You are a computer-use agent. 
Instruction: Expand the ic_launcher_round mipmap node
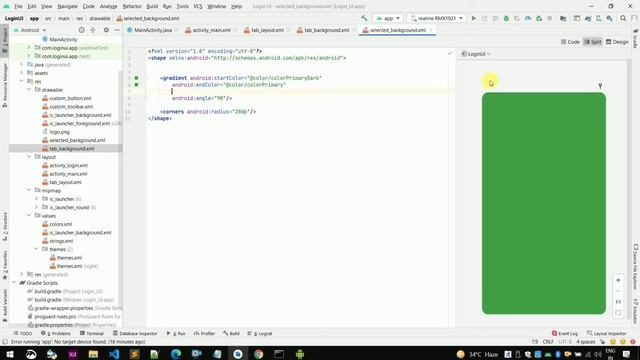point(37,207)
